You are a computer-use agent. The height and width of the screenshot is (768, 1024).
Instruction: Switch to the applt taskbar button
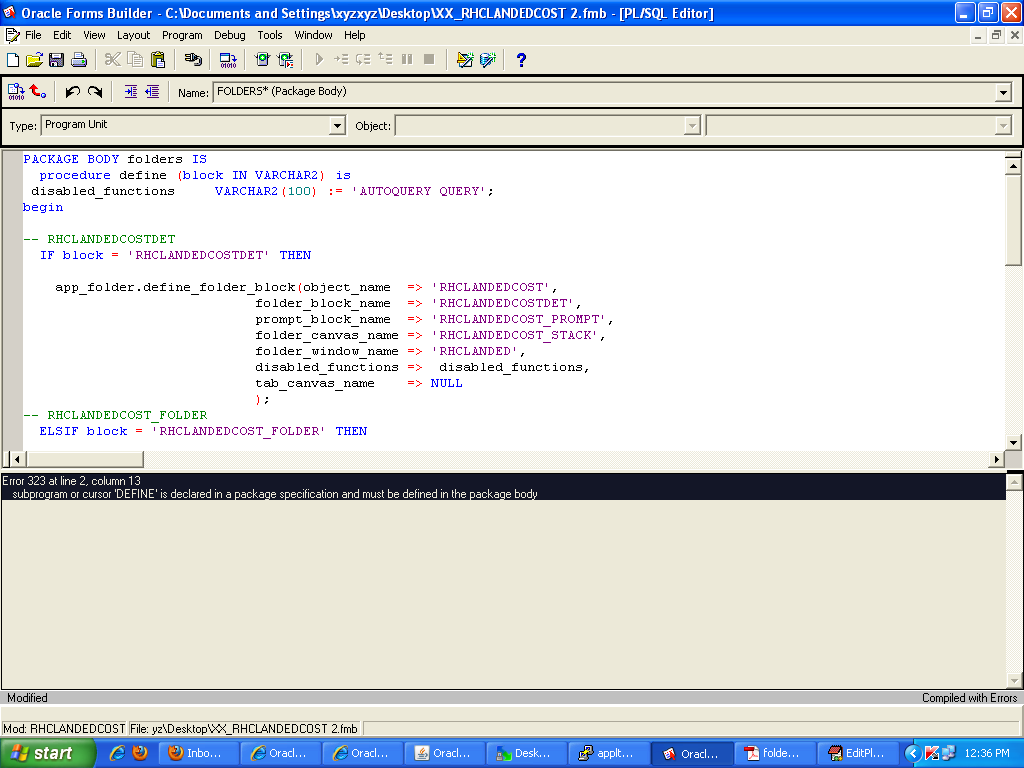click(x=609, y=754)
